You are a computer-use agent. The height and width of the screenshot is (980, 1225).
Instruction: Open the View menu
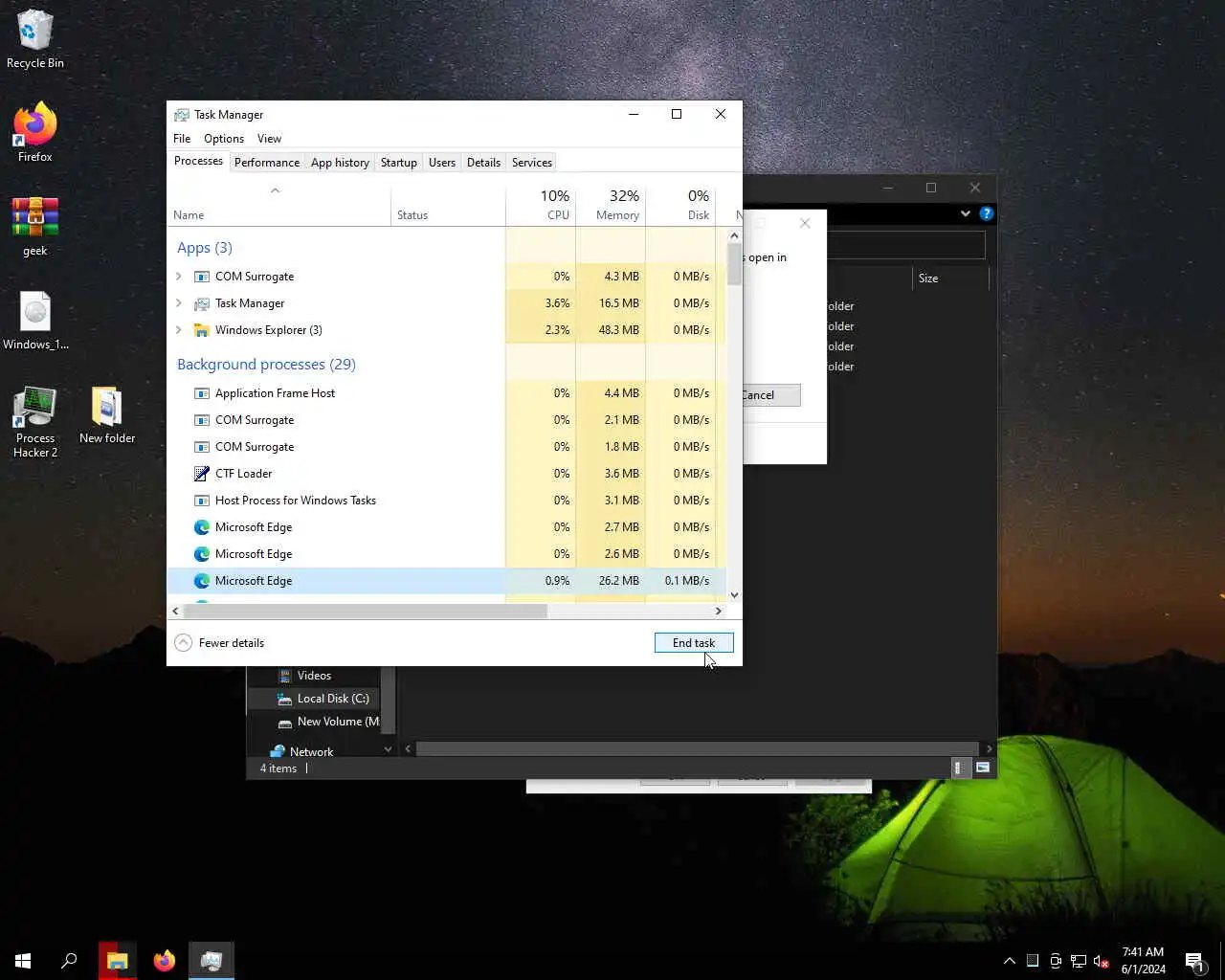(x=269, y=139)
